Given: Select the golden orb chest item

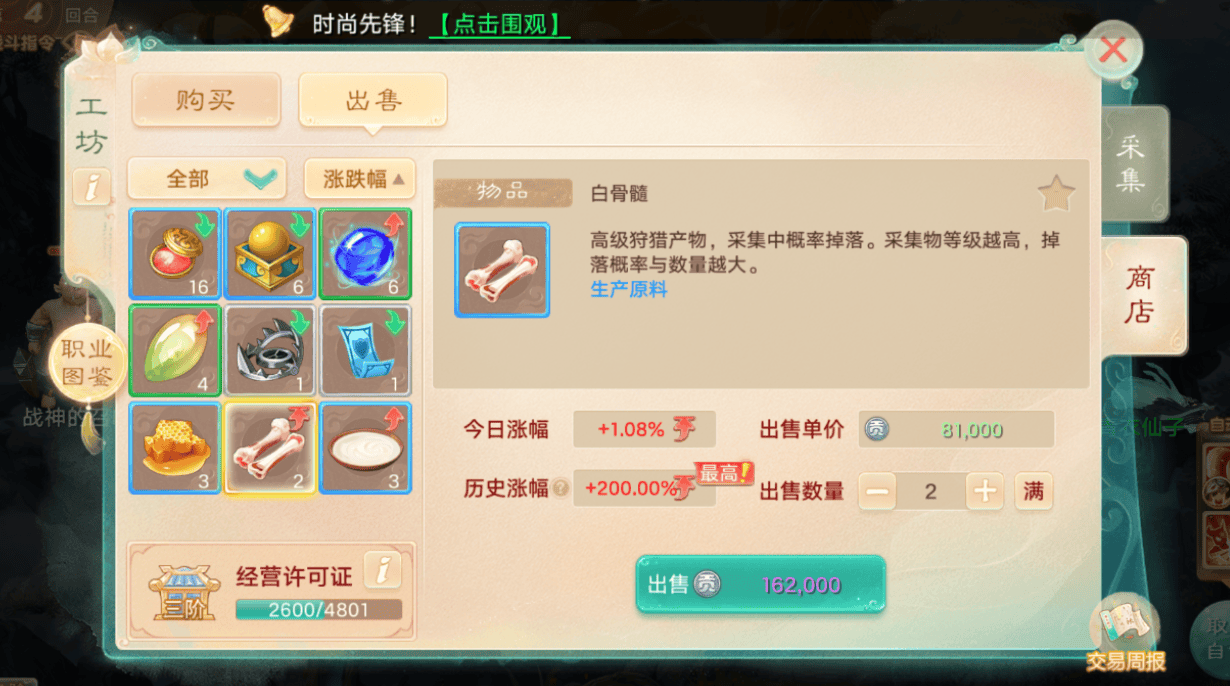Looking at the screenshot, I should tap(271, 254).
